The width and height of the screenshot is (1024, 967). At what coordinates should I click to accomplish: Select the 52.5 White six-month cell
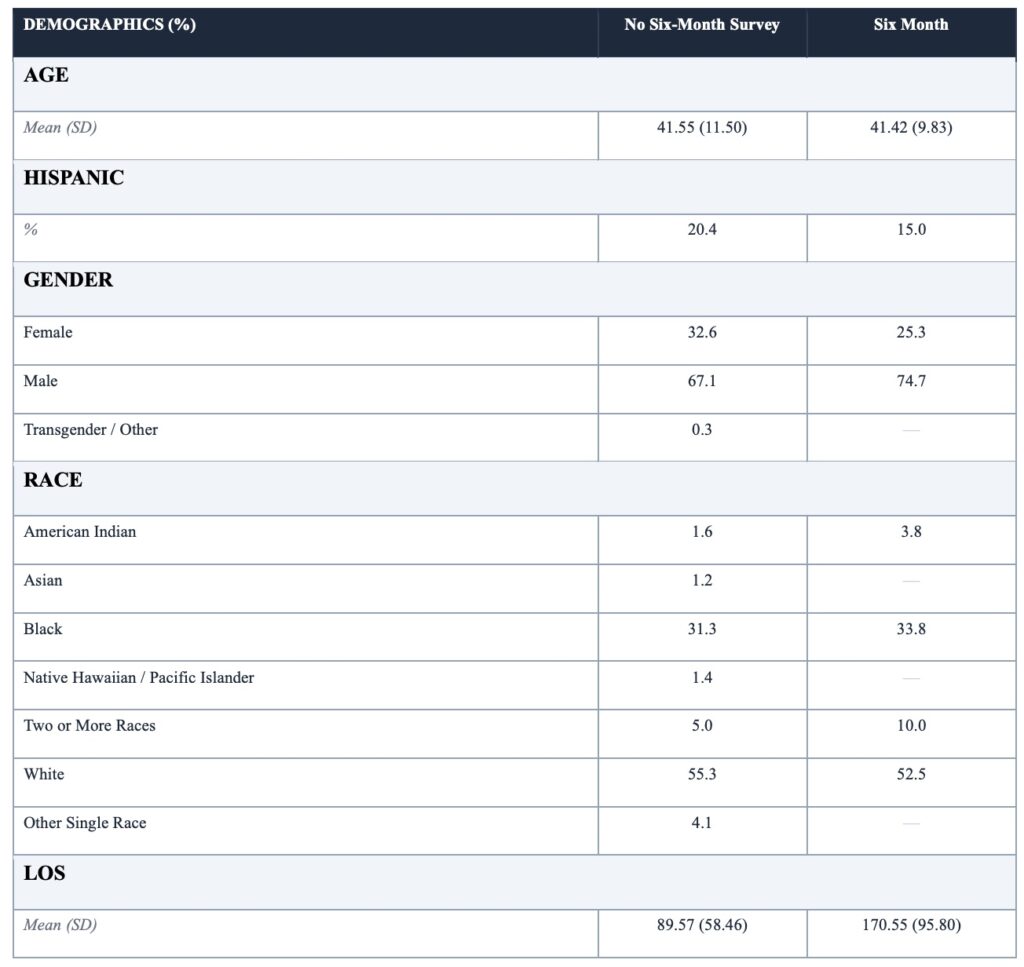[x=910, y=774]
